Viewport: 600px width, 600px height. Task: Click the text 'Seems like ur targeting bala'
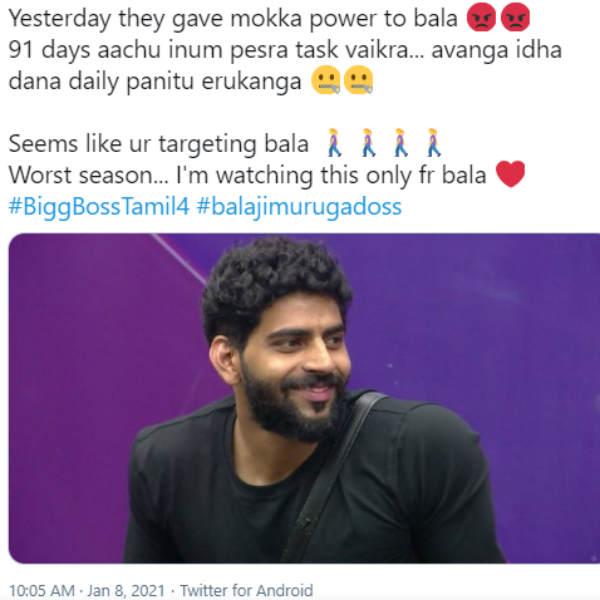(x=158, y=144)
